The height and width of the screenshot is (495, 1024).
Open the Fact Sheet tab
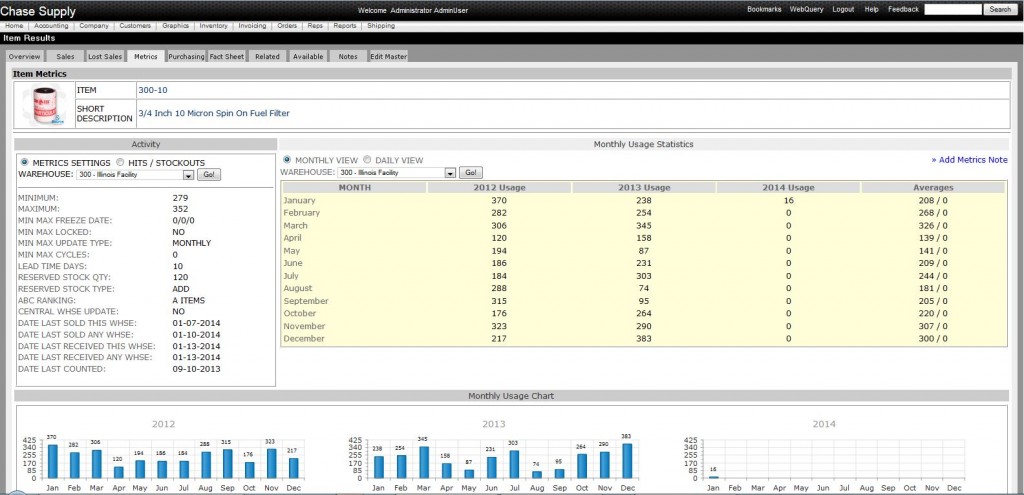227,57
